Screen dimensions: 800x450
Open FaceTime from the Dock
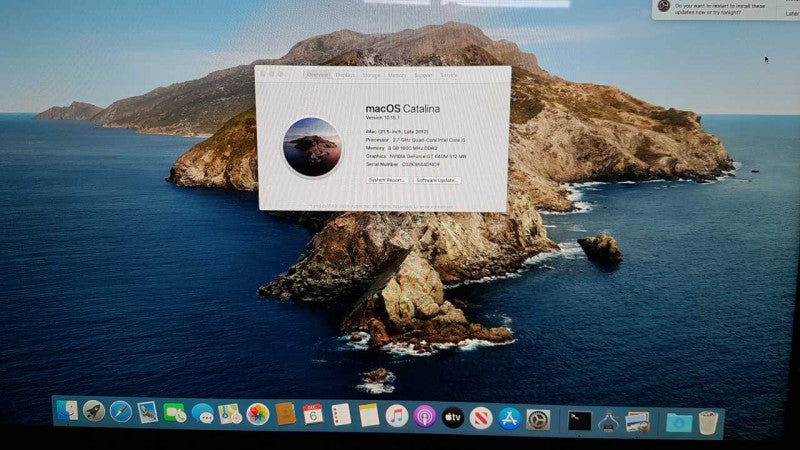(174, 413)
